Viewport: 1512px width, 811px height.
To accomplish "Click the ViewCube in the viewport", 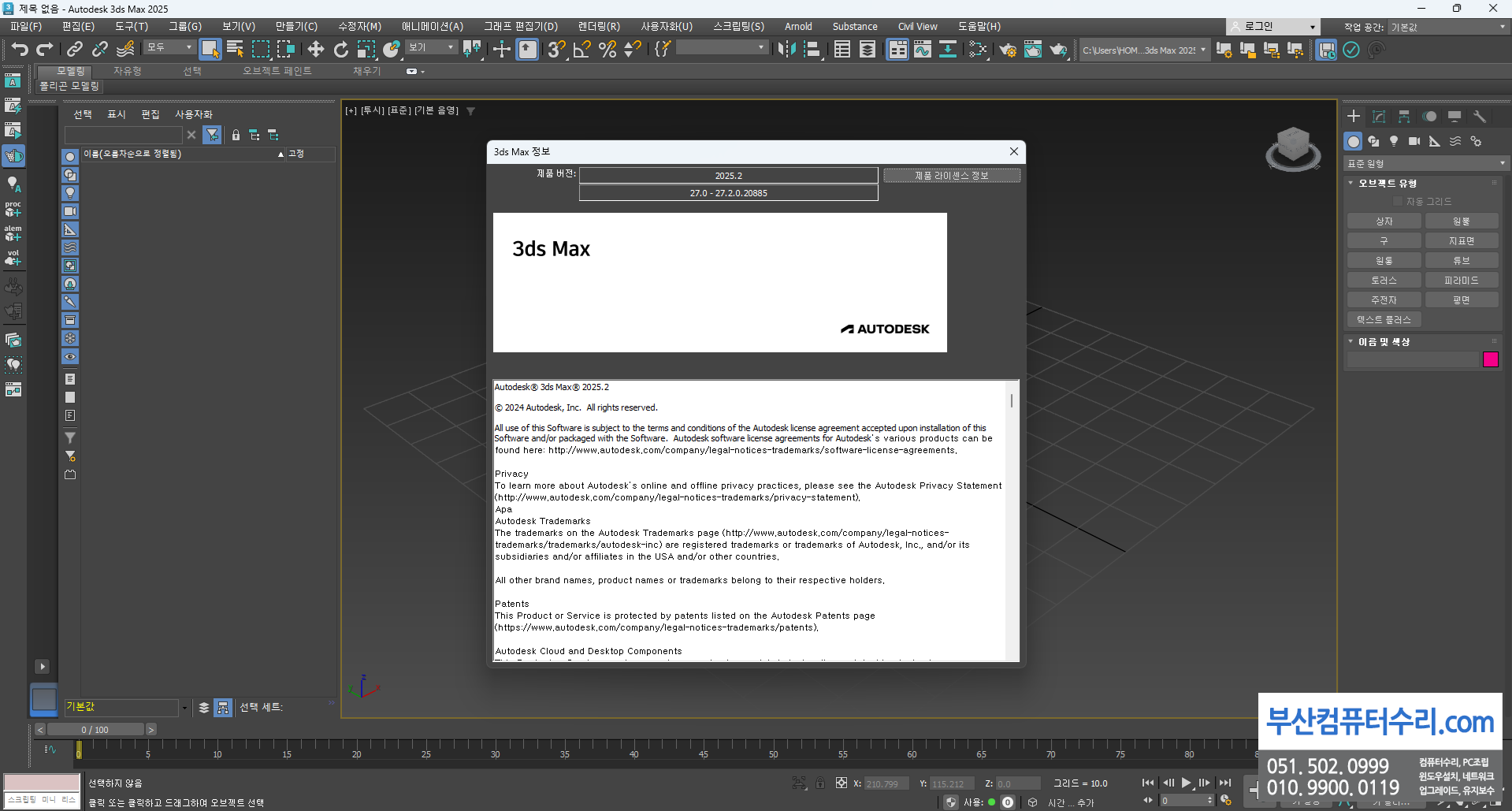I will (1293, 148).
